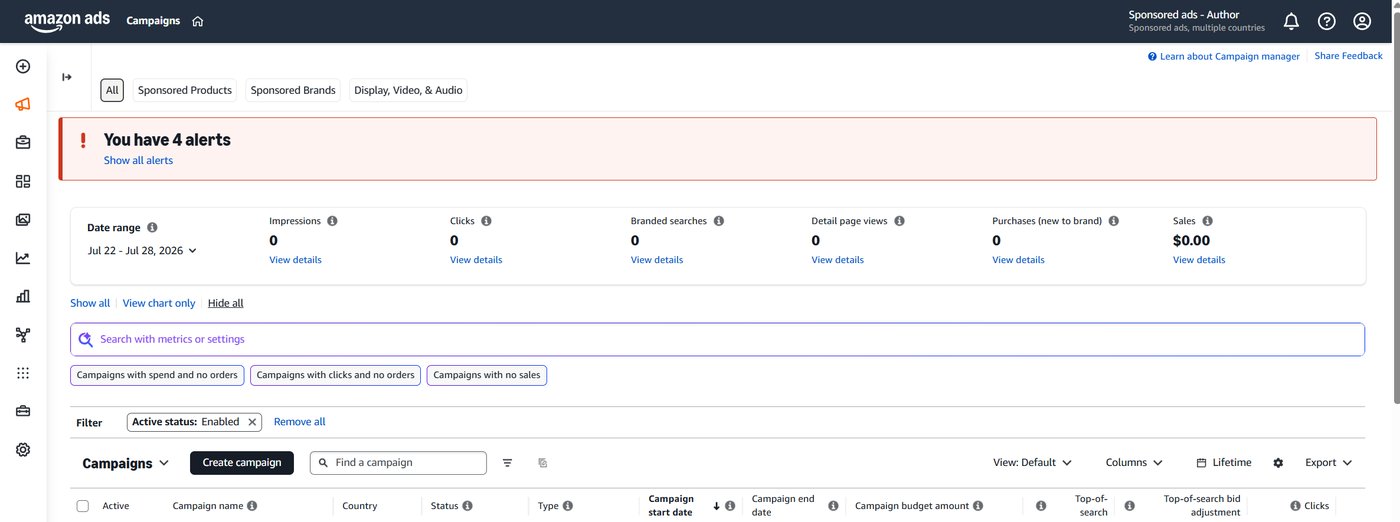
Task: Click View details under Sales
Action: click(x=1199, y=260)
